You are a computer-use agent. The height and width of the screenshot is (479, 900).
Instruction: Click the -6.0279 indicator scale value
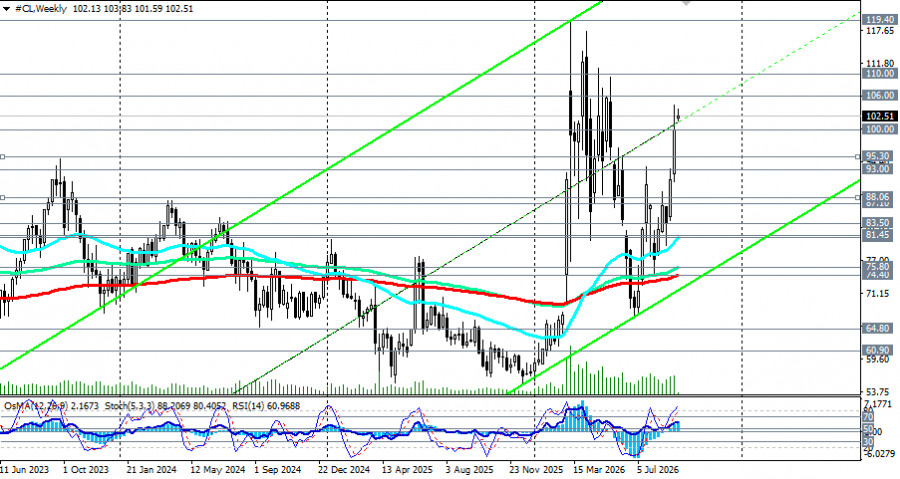click(880, 454)
